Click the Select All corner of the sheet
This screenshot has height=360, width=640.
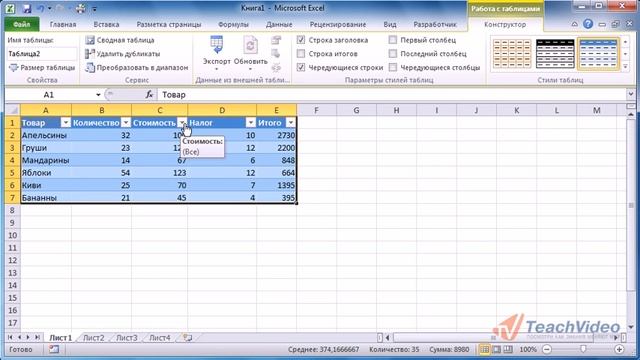point(13,110)
